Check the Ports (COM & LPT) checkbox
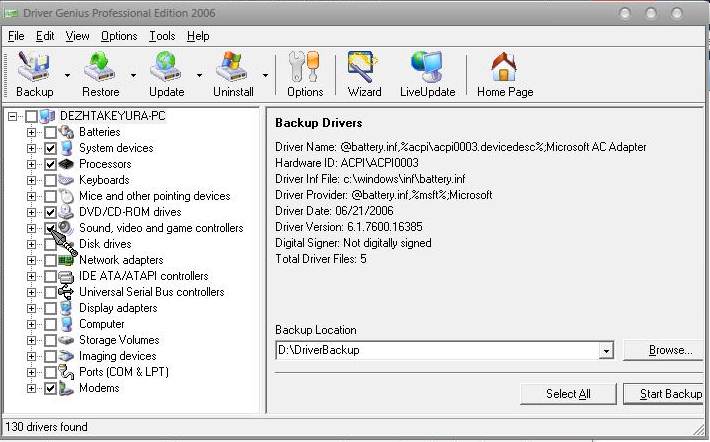Screen dimensions: 710x442 click(50, 372)
